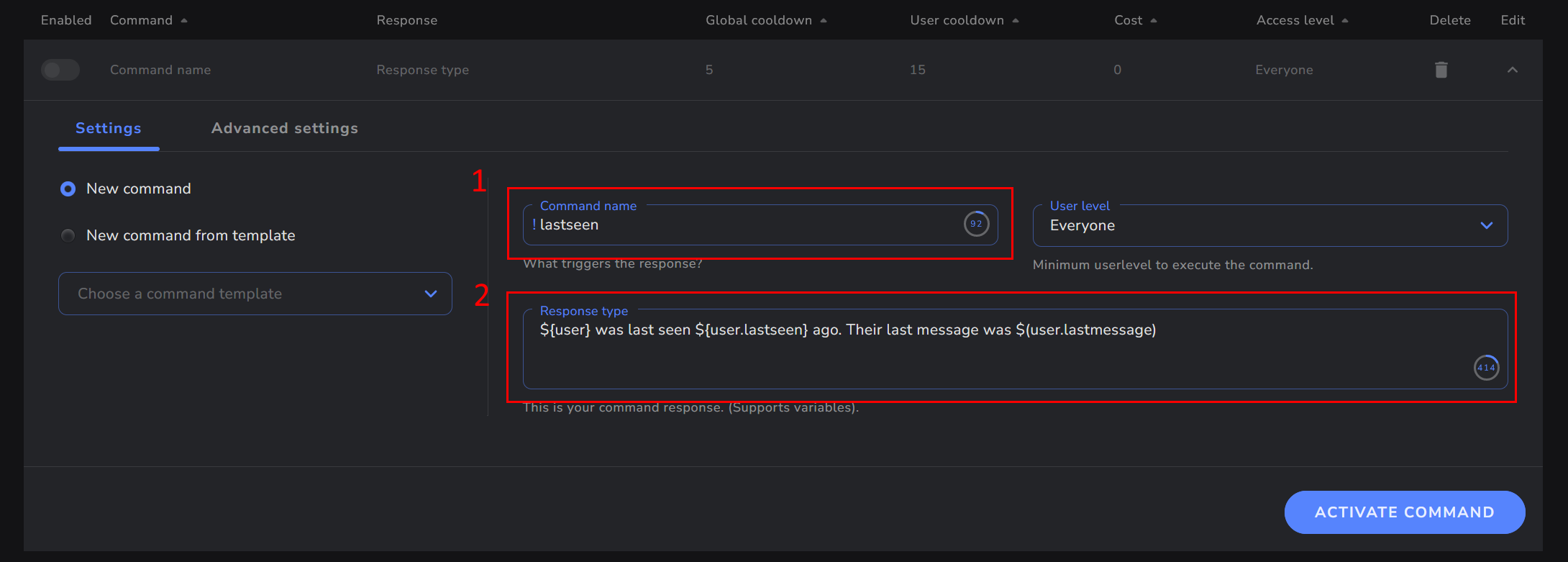
Task: Select the New command radio button
Action: [68, 189]
